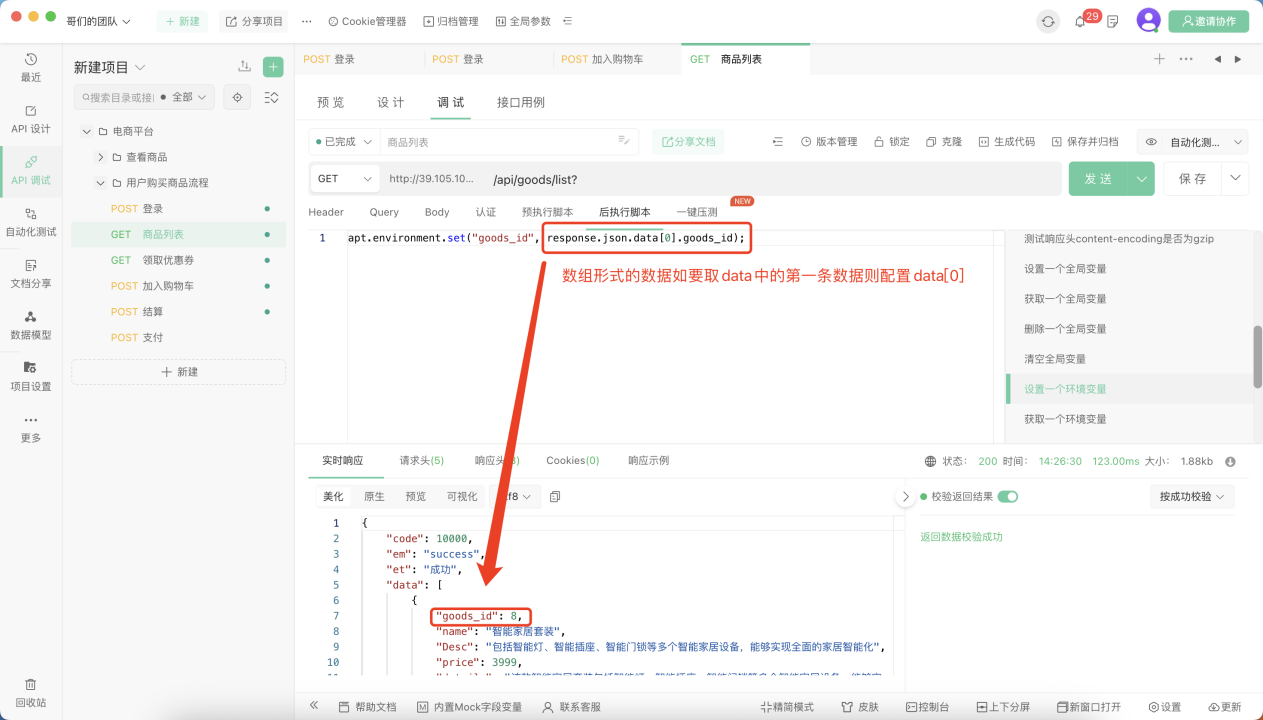Click 新建 button in the top bar

pos(181,21)
